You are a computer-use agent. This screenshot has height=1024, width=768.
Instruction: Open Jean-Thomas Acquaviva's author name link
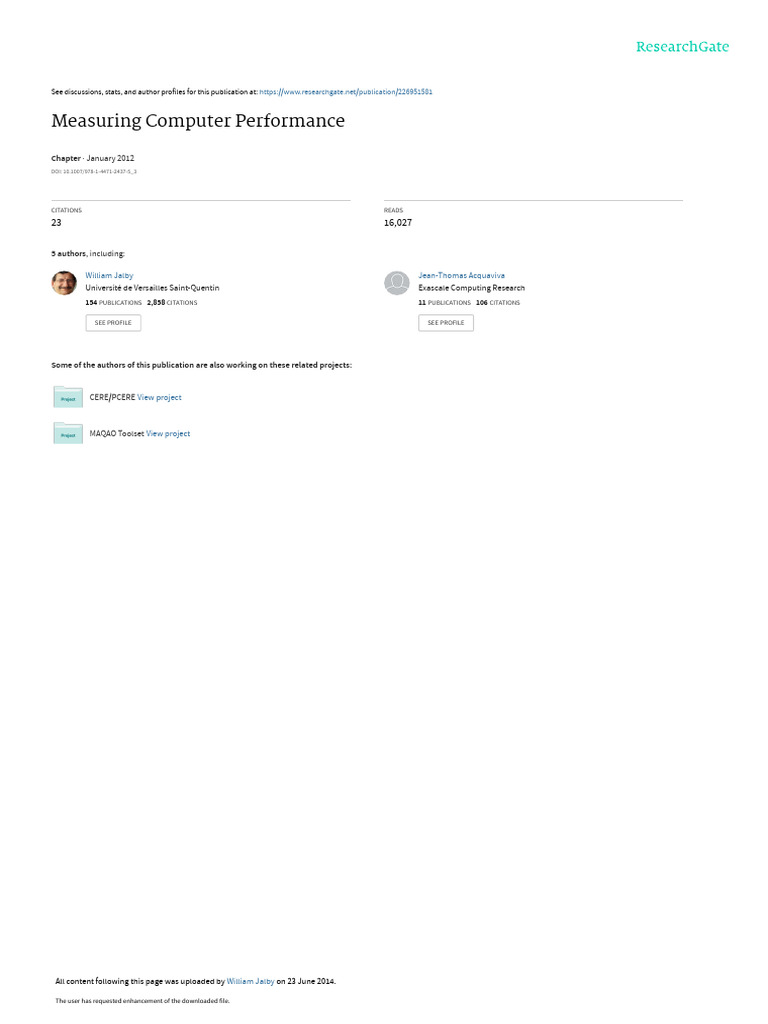click(x=461, y=276)
